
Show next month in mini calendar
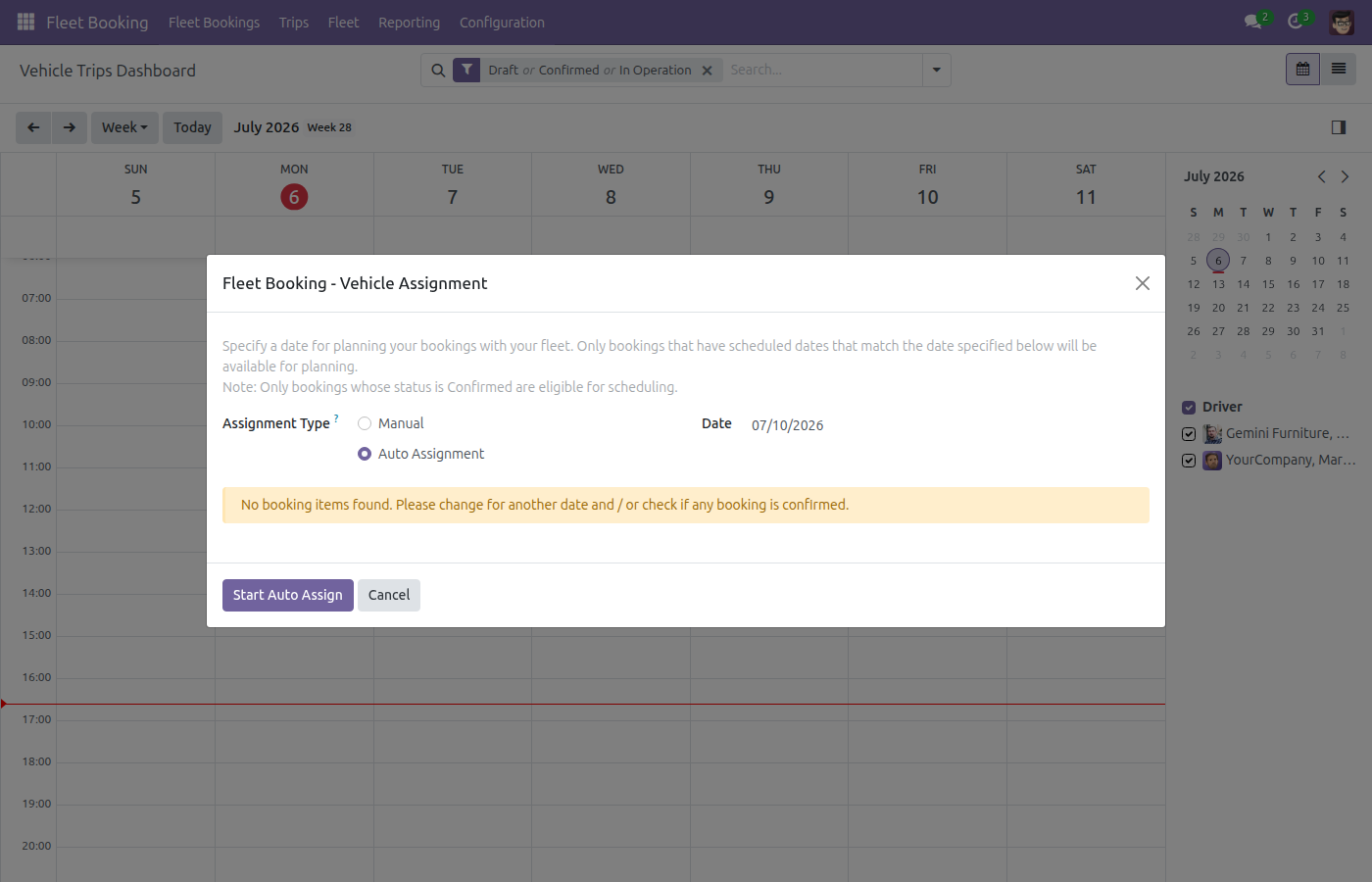(1345, 176)
